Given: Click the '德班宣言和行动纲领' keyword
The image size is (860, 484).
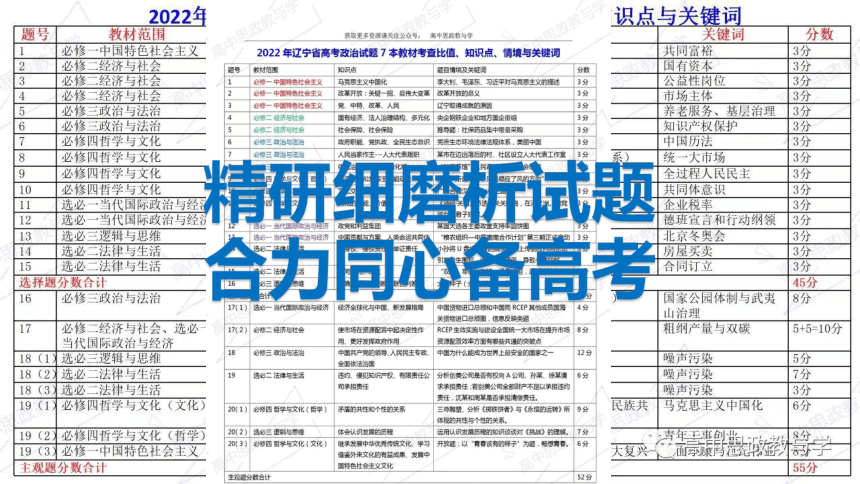Looking at the screenshot, I should 720,221.
